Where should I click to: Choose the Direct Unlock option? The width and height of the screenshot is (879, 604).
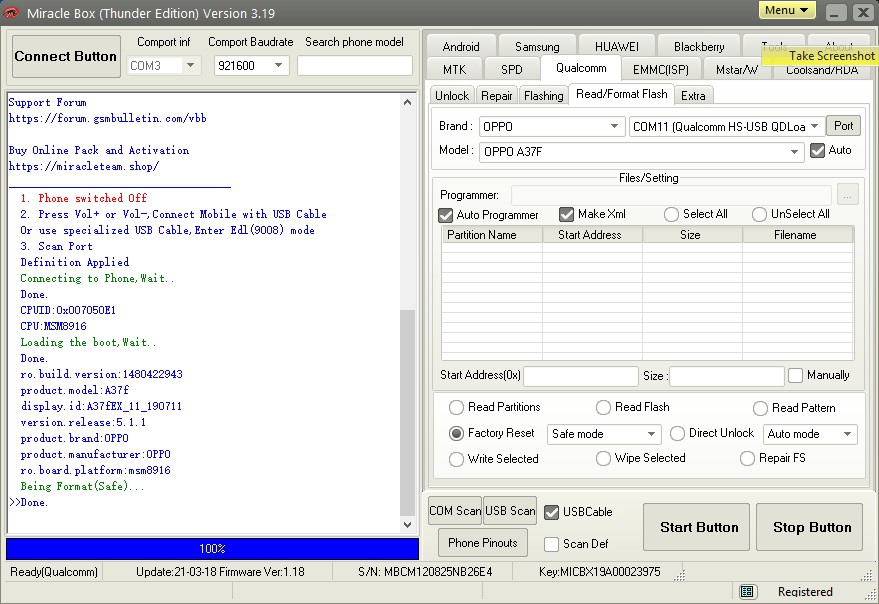point(677,434)
